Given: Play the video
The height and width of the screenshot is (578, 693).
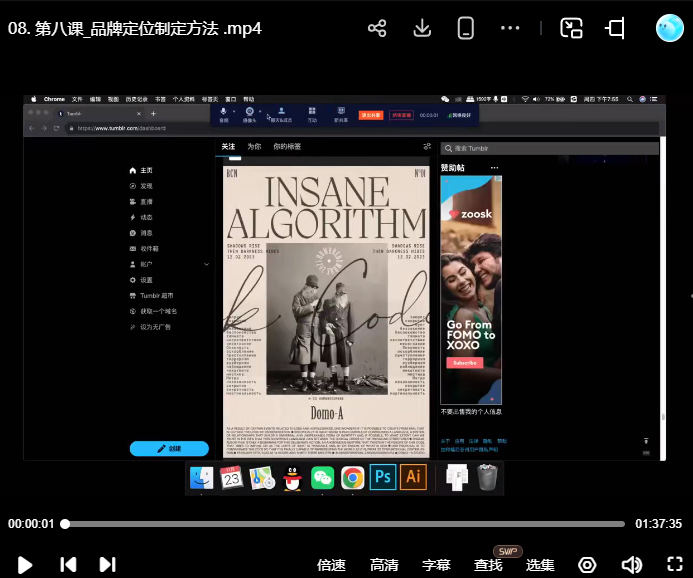Looking at the screenshot, I should [25, 565].
